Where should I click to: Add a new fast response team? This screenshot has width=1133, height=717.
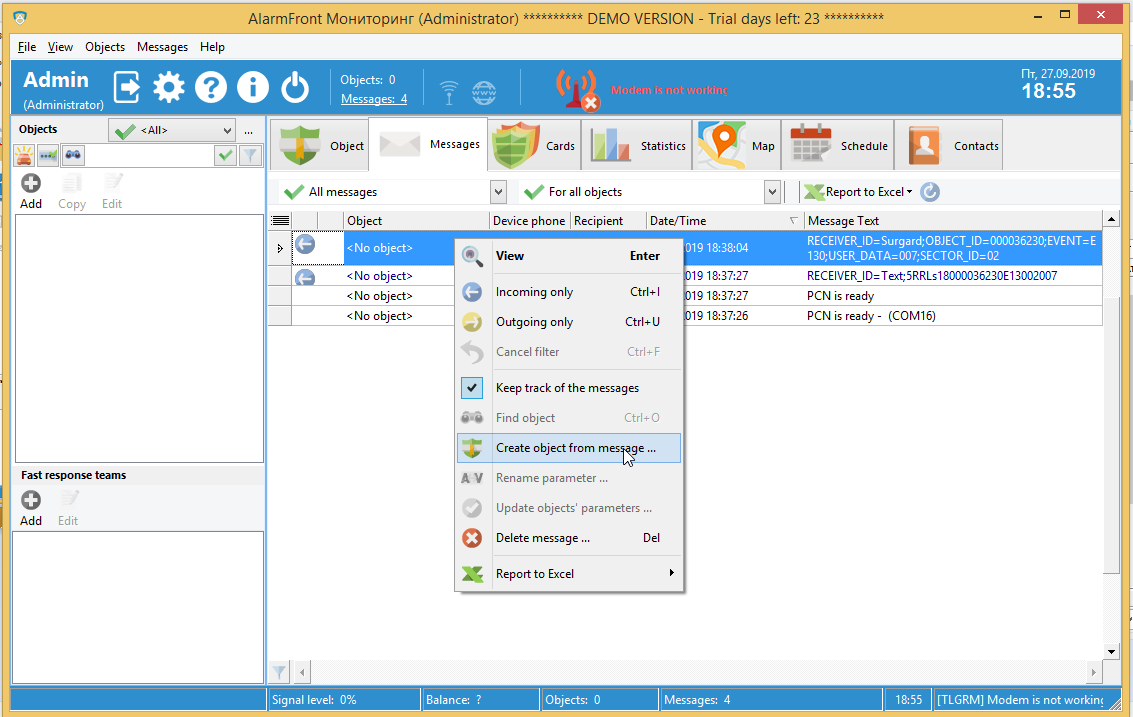tap(30, 508)
